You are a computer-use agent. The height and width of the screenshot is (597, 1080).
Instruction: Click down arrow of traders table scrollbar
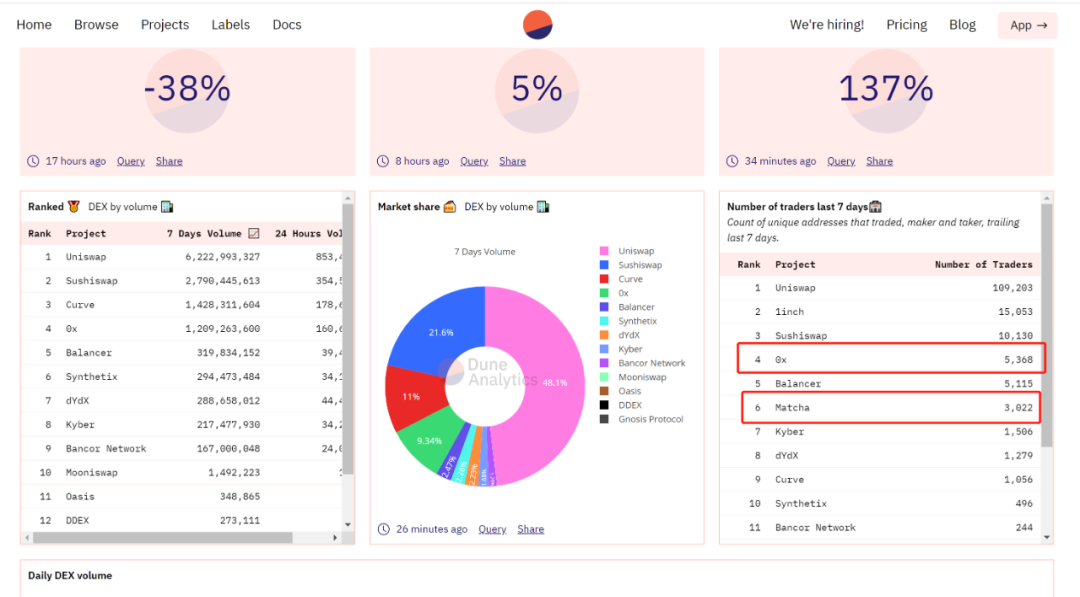tap(1047, 537)
